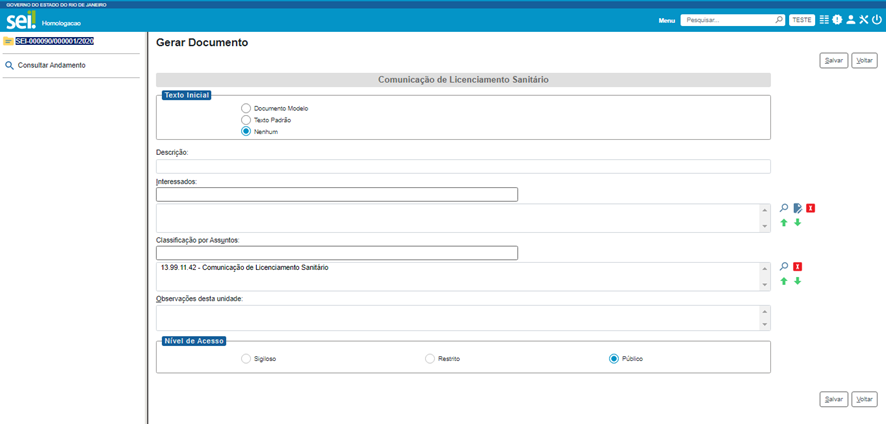Click the top Salvar button
Screen dimensions: 886x424
click(x=832, y=60)
